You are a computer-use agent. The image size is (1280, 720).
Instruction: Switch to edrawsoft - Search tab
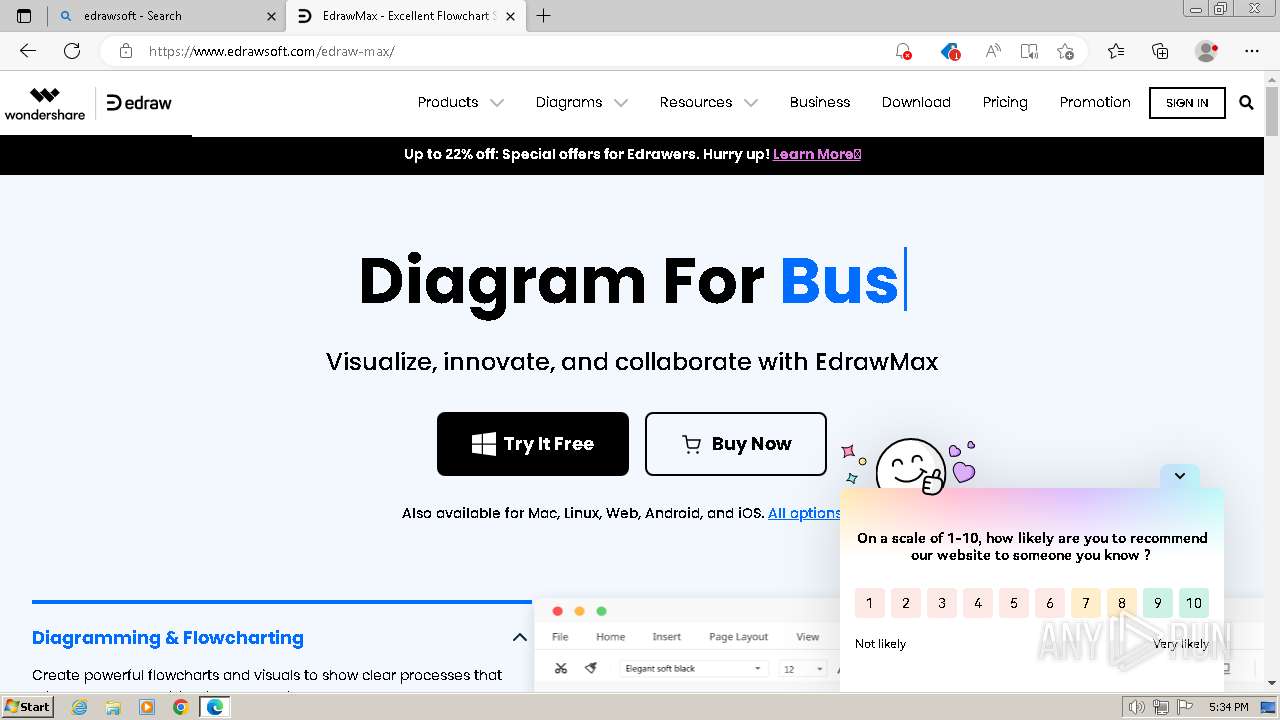coord(166,16)
